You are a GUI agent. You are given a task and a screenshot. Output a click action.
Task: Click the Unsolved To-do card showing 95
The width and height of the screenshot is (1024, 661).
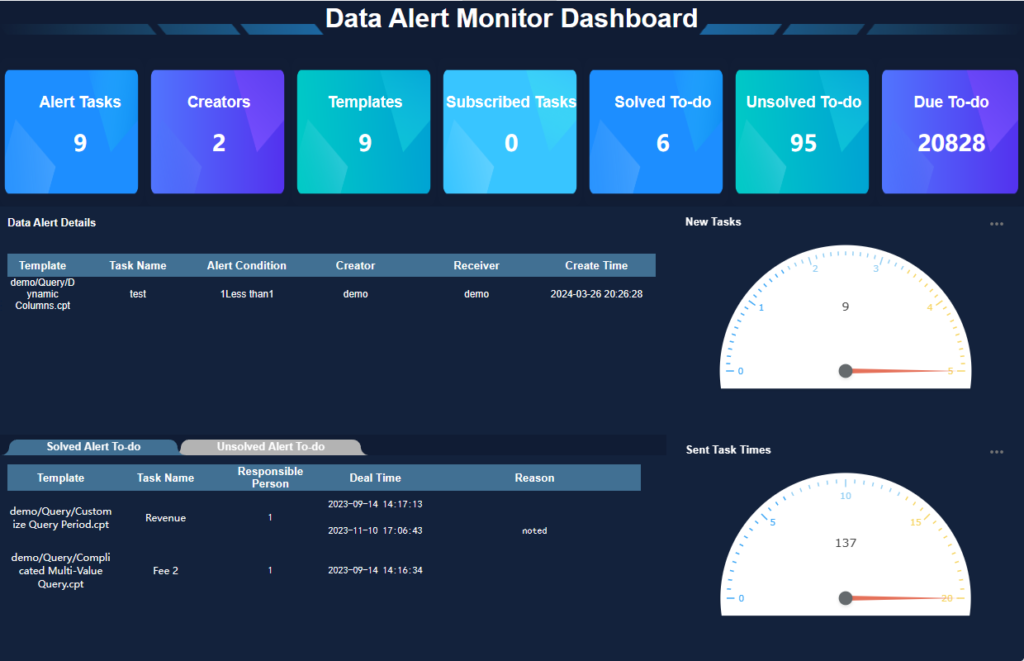pyautogui.click(x=803, y=131)
